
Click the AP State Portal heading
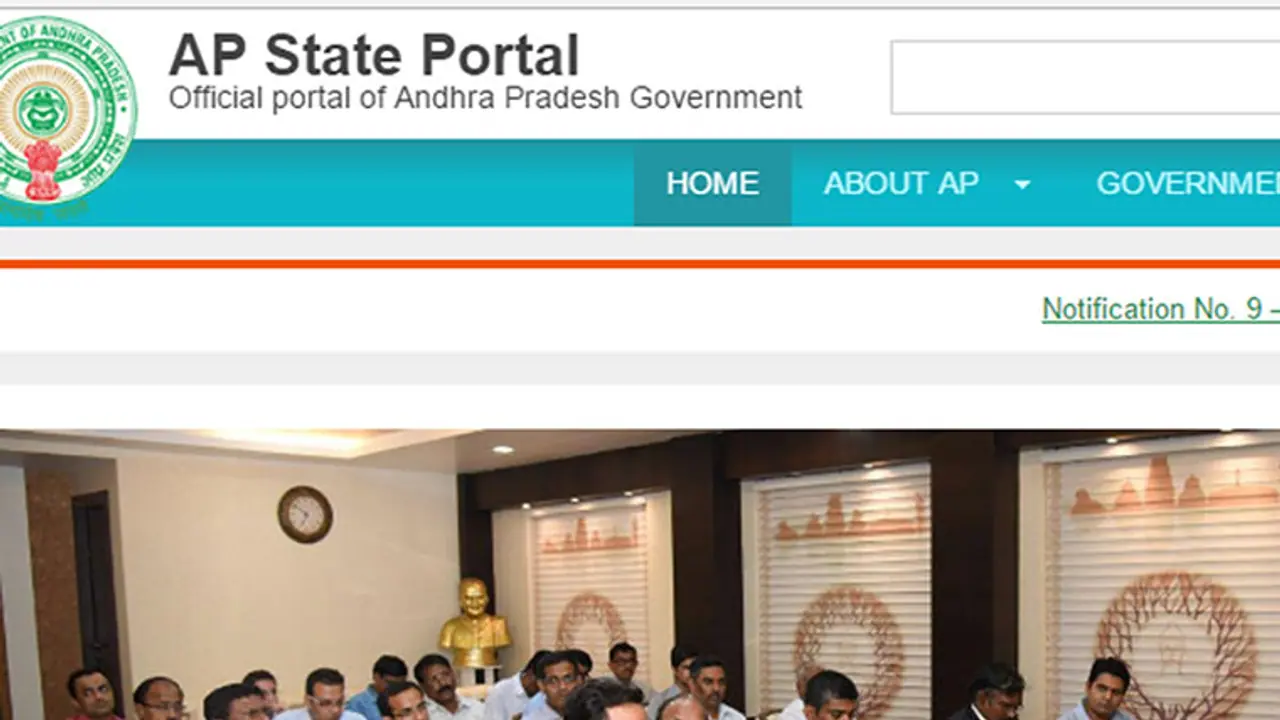374,55
